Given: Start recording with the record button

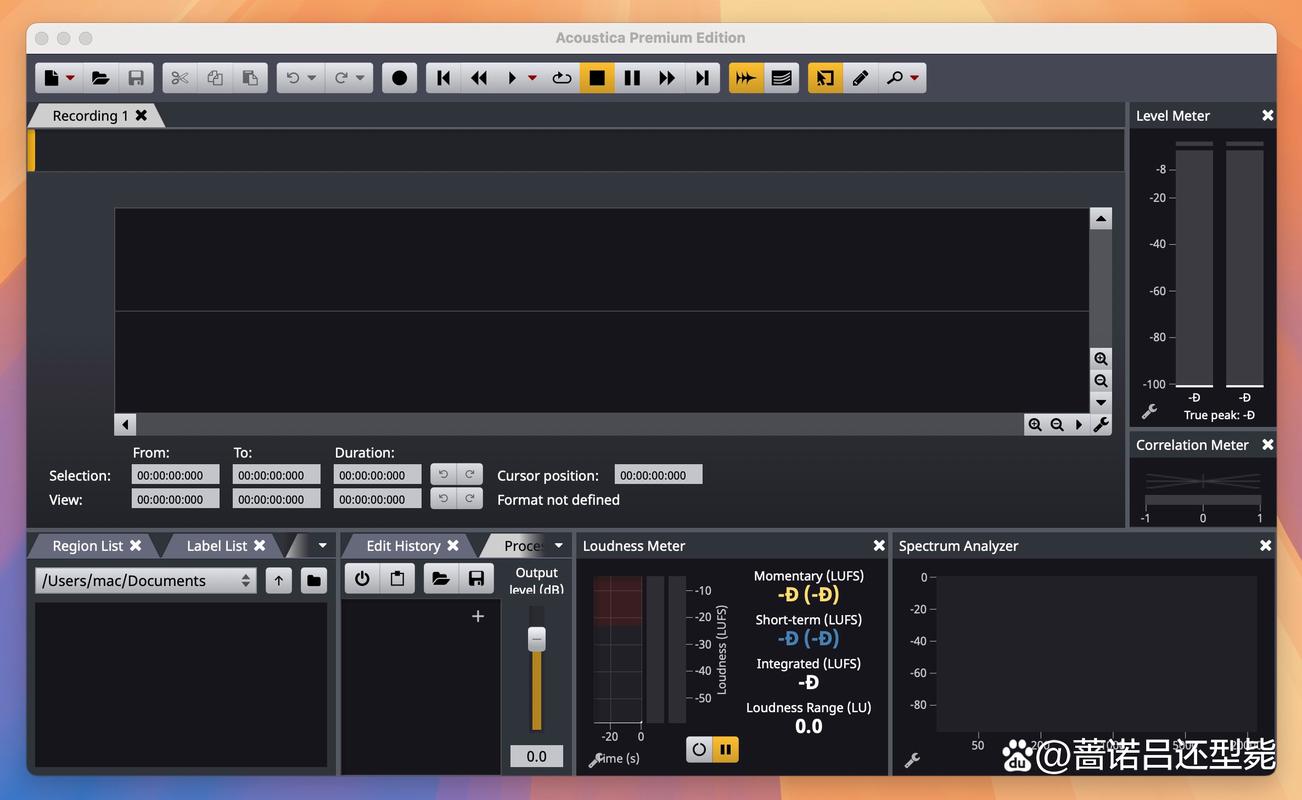Looking at the screenshot, I should [x=400, y=78].
